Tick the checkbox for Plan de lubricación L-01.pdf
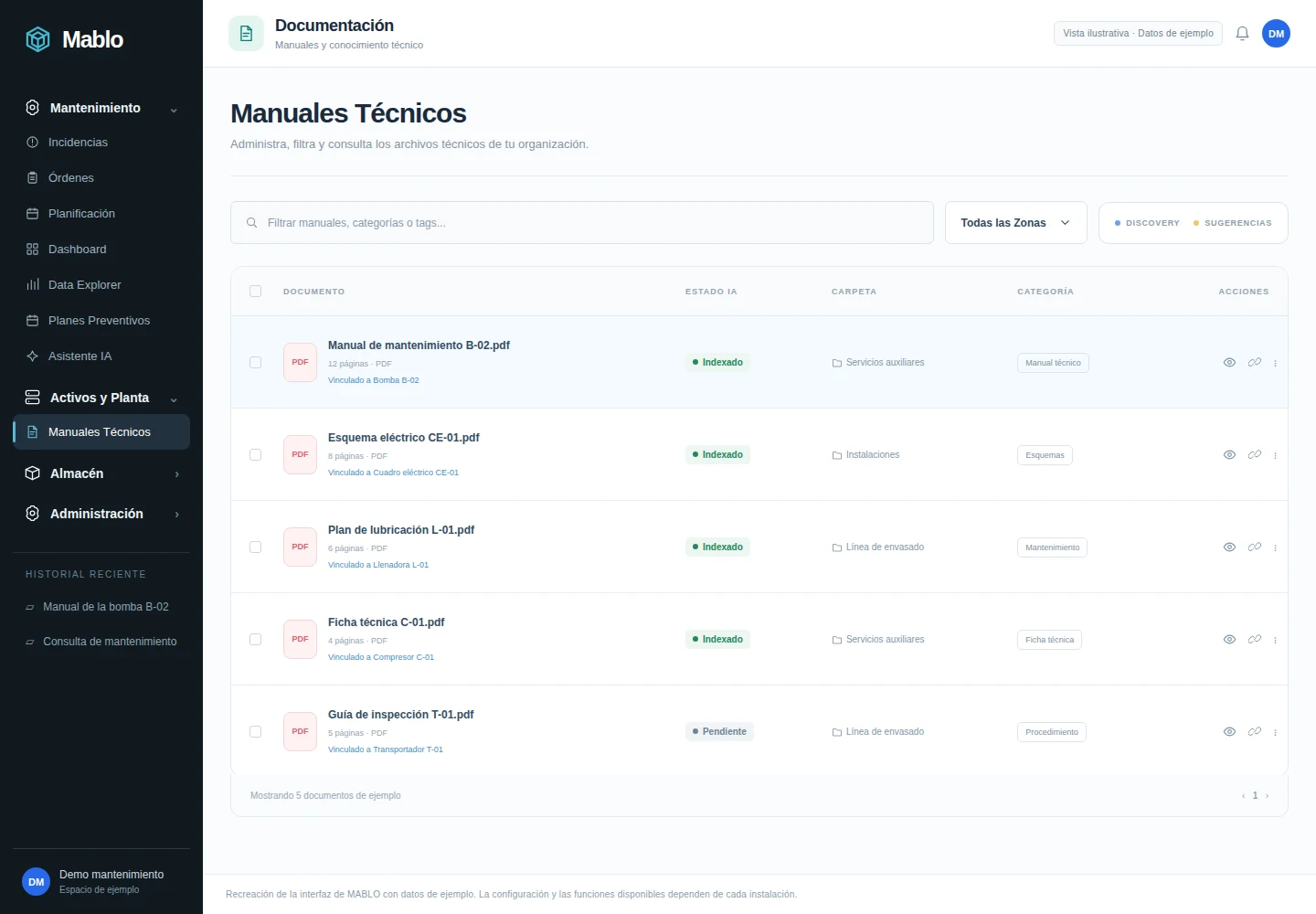The width and height of the screenshot is (1316, 914). pos(255,547)
